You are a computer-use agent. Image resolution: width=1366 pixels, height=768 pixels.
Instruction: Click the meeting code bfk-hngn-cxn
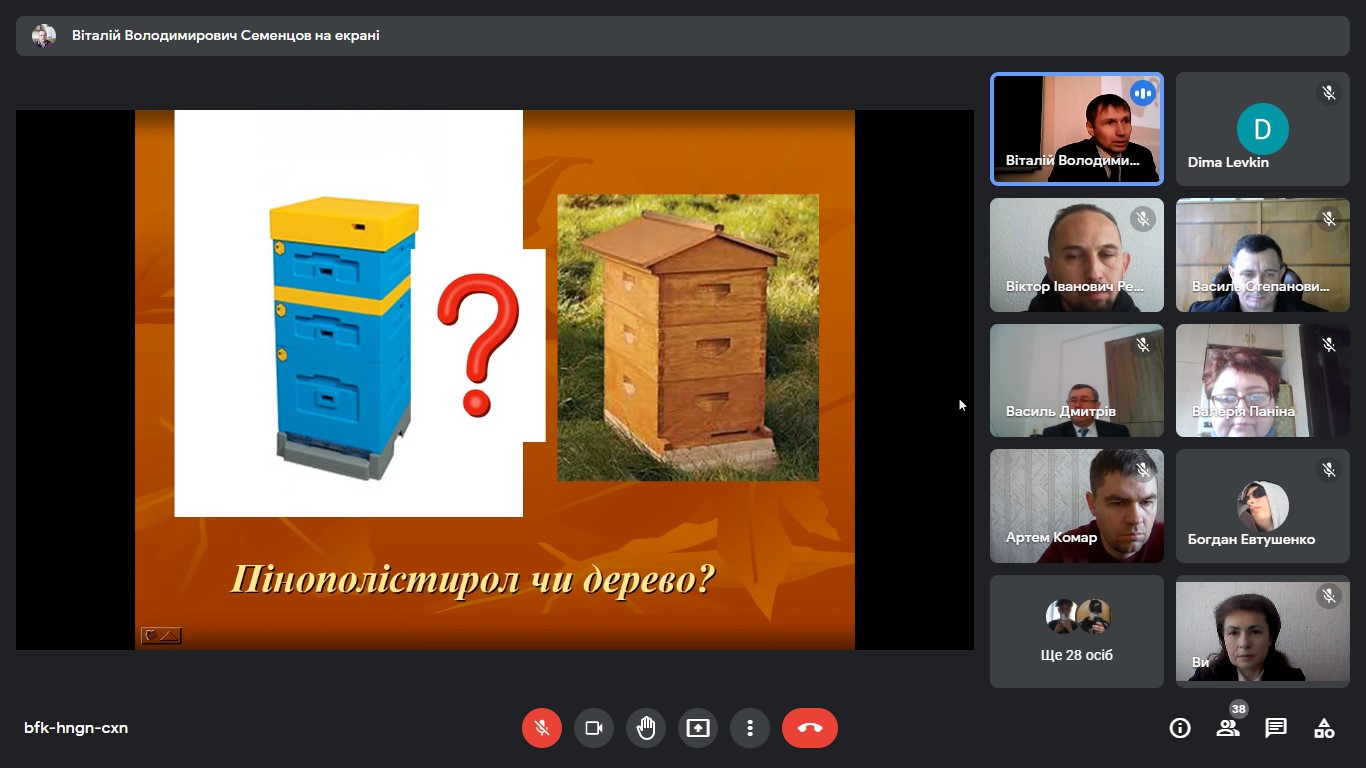point(76,728)
